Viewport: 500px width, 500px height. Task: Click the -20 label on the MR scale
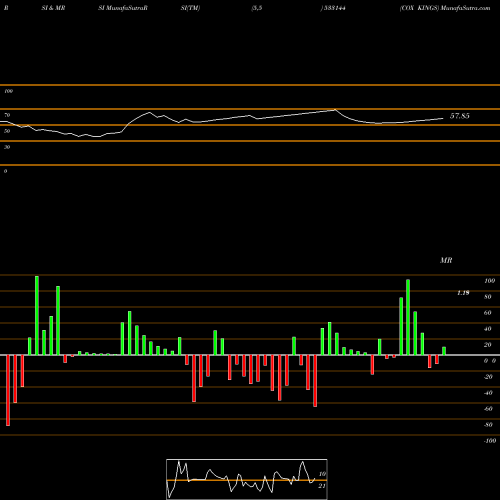click(x=488, y=377)
